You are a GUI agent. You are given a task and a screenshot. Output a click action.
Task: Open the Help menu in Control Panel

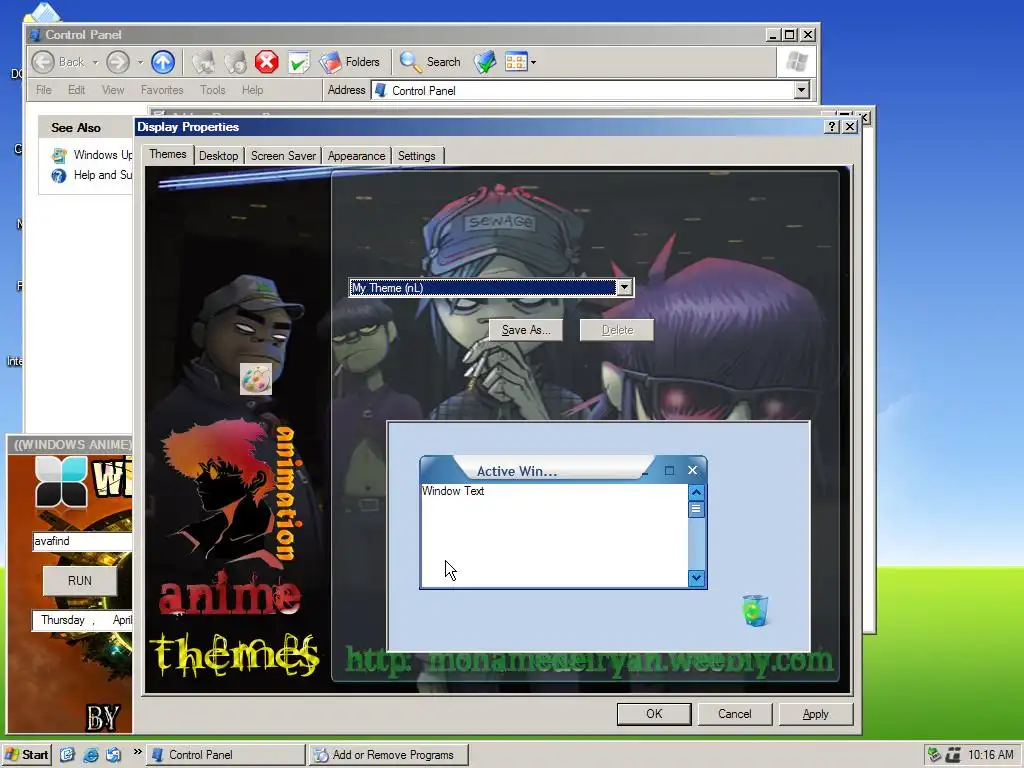(x=252, y=90)
